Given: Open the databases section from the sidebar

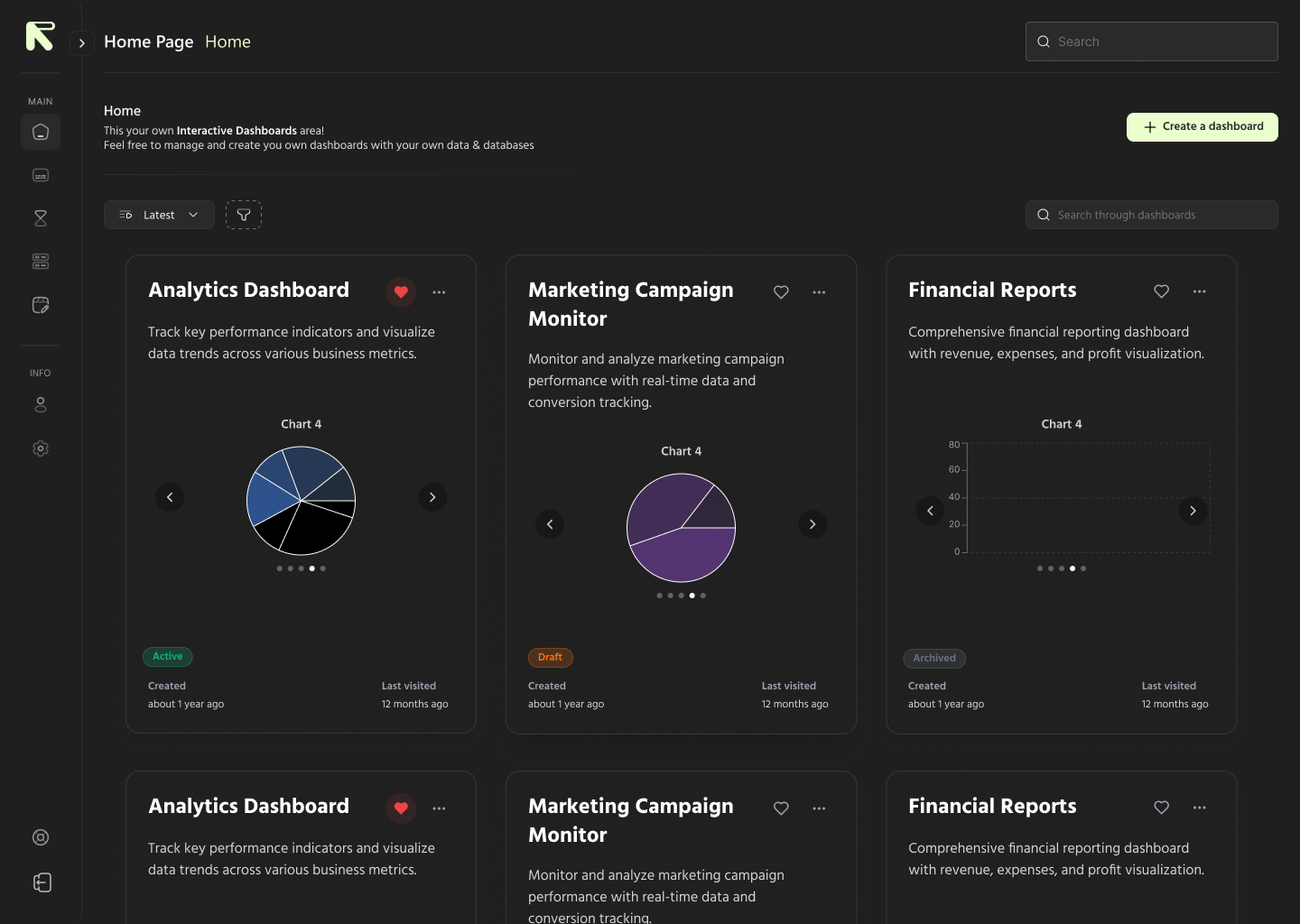Looking at the screenshot, I should point(41,261).
